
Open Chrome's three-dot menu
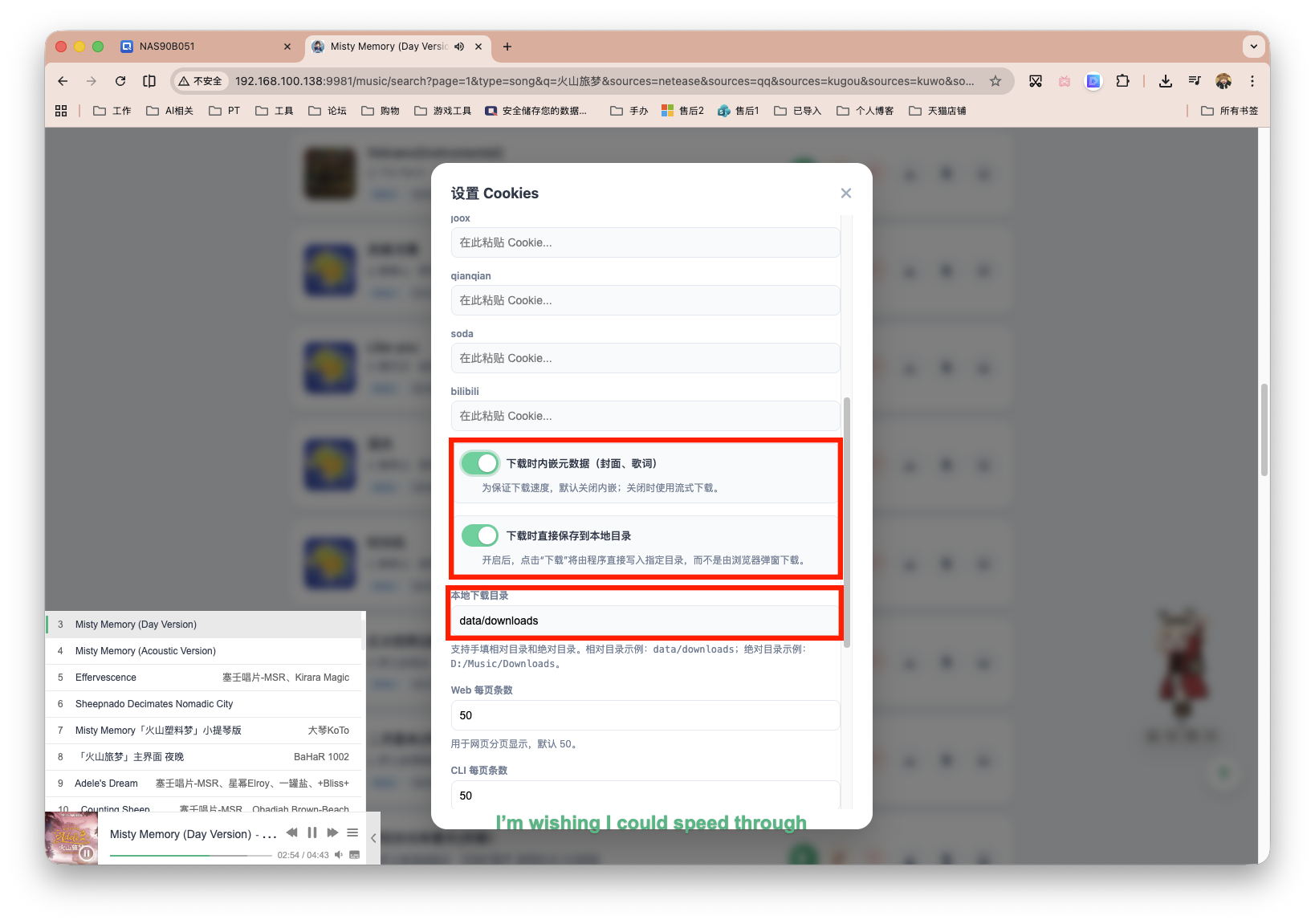(x=1252, y=81)
